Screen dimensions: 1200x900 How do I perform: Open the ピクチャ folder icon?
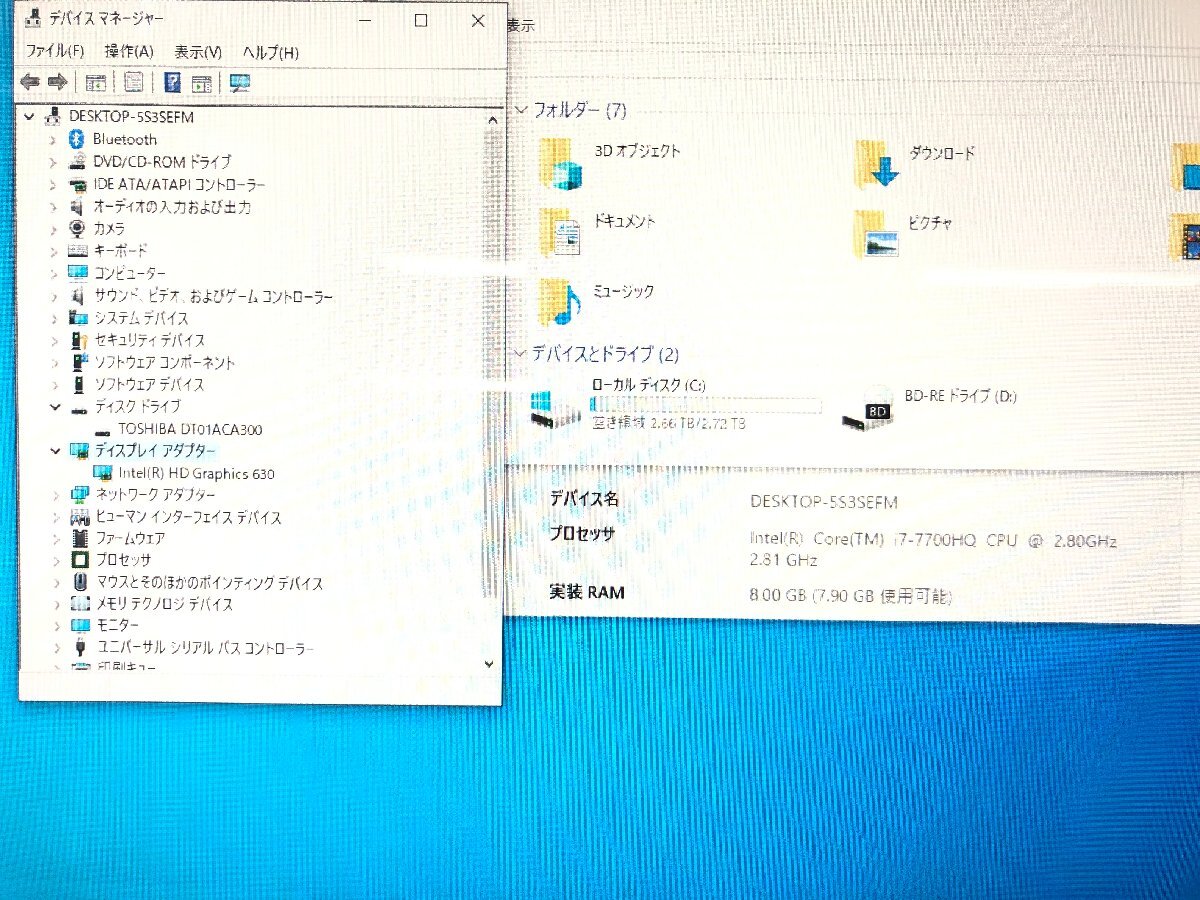click(877, 234)
